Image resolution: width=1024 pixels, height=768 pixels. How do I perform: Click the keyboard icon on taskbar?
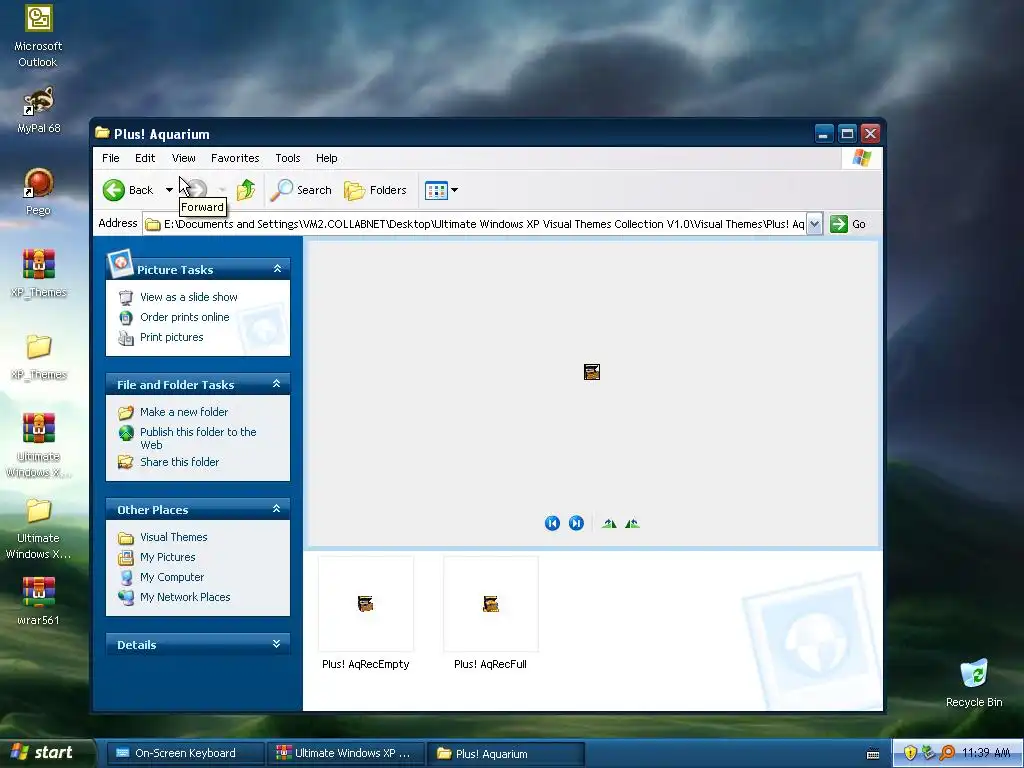click(872, 754)
